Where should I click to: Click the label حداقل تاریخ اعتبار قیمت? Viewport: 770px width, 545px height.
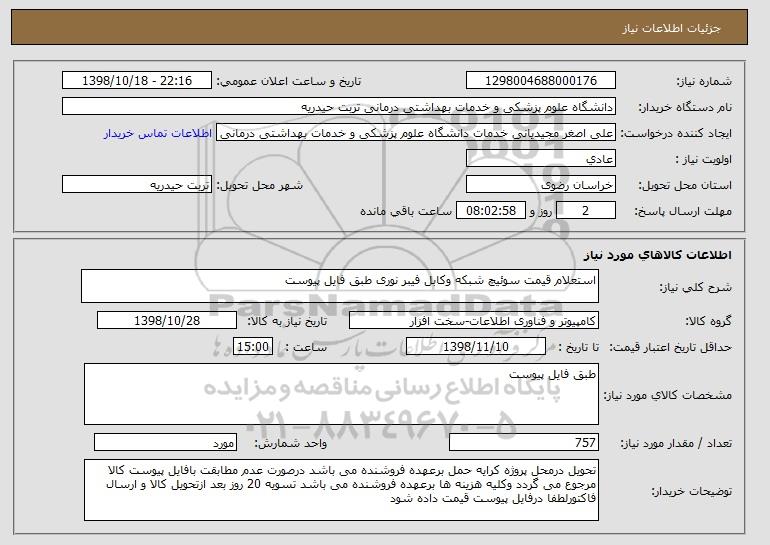pyautogui.click(x=670, y=347)
